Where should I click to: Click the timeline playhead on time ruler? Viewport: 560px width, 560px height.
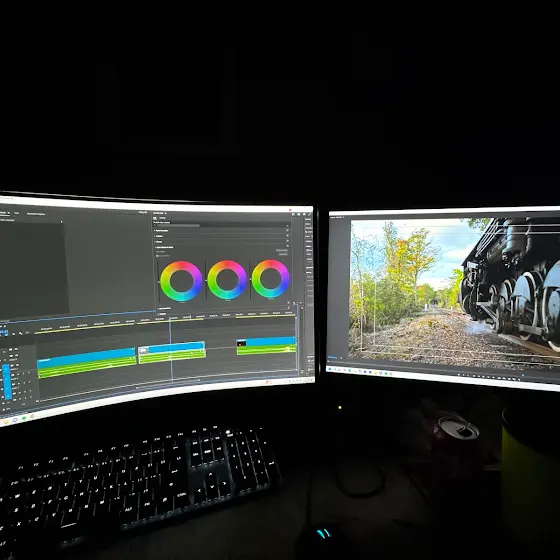(170, 319)
